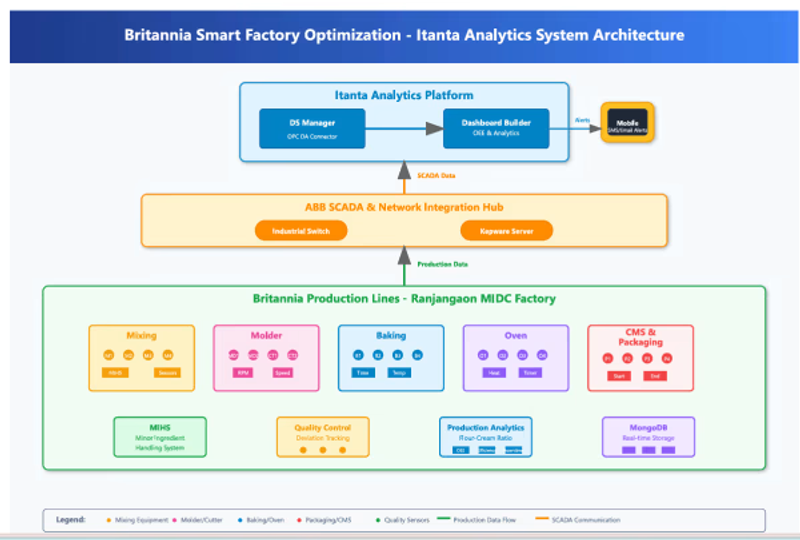Viewport: 800px width, 540px height.
Task: Click the Packaging/CMS legend entry
Action: [x=325, y=520]
